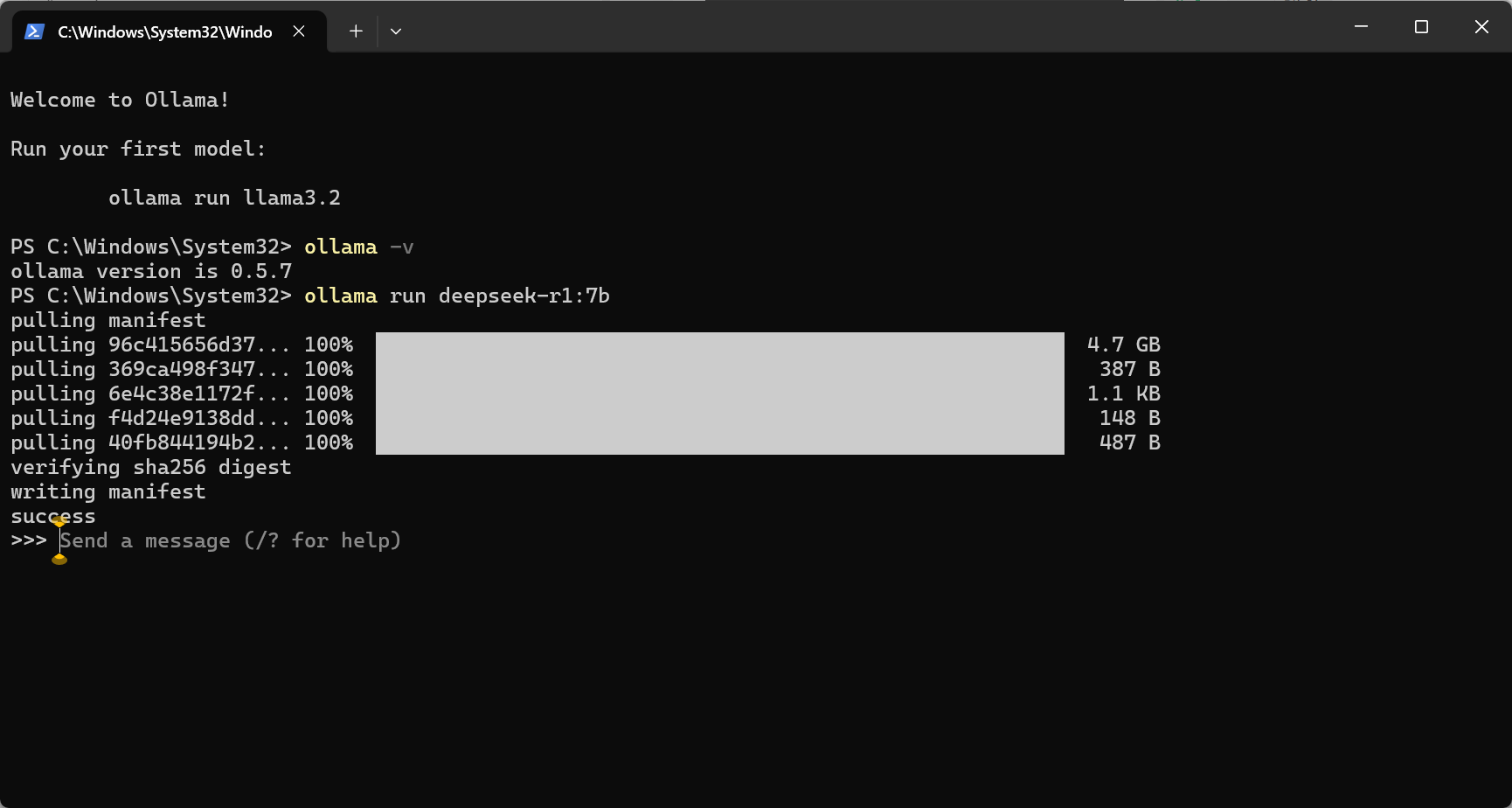1512x808 pixels.
Task: Focus the 'Send a message' prompt
Action: (x=231, y=540)
